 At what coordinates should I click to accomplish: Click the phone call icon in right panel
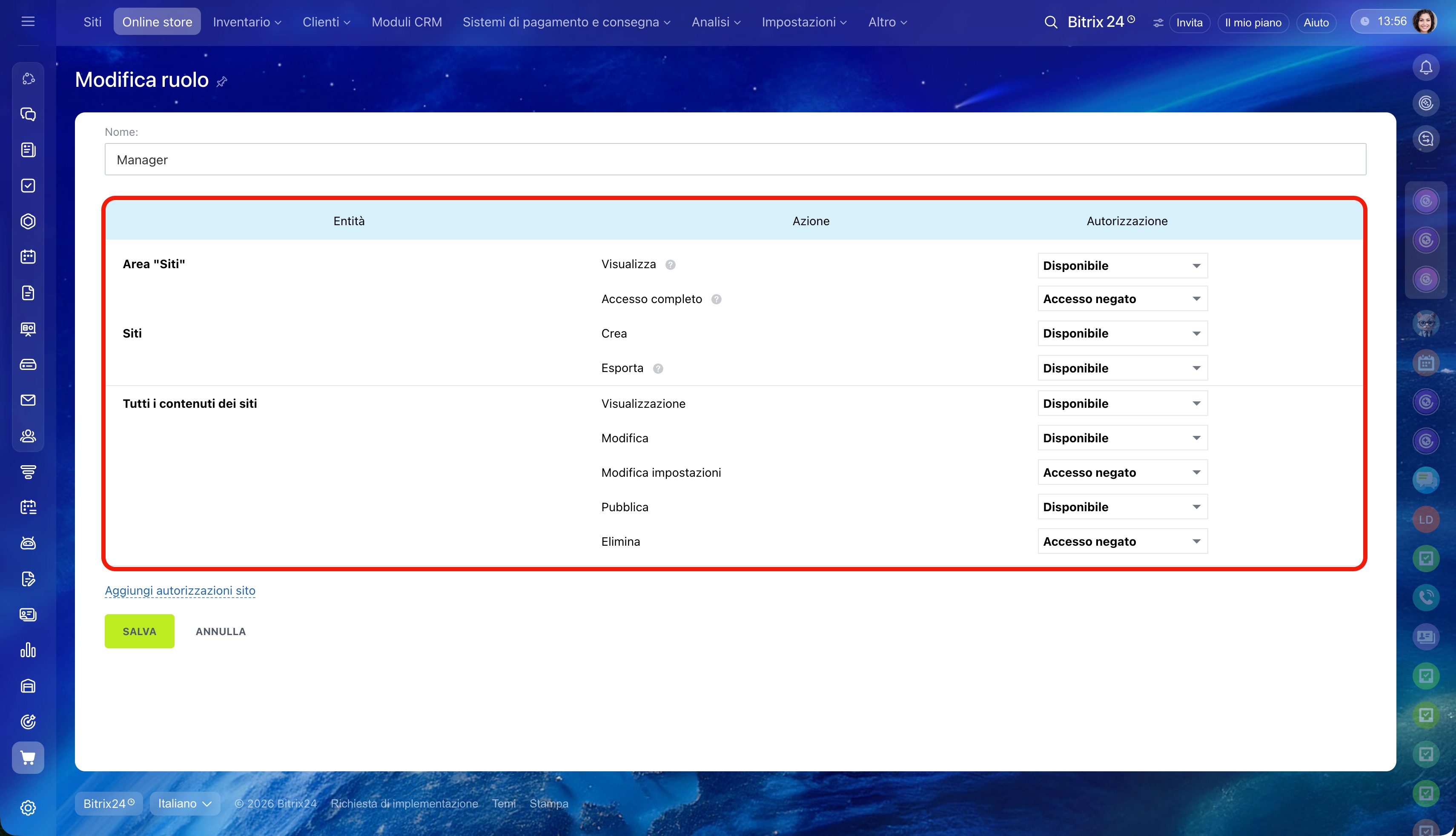[x=1426, y=597]
